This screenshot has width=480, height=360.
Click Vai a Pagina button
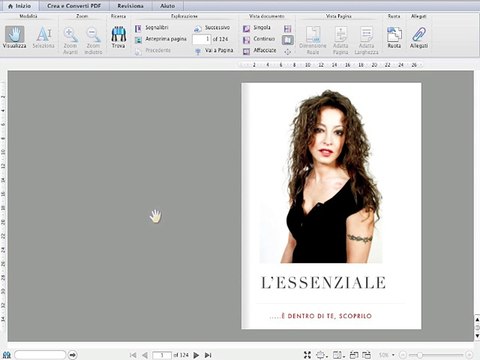click(214, 51)
